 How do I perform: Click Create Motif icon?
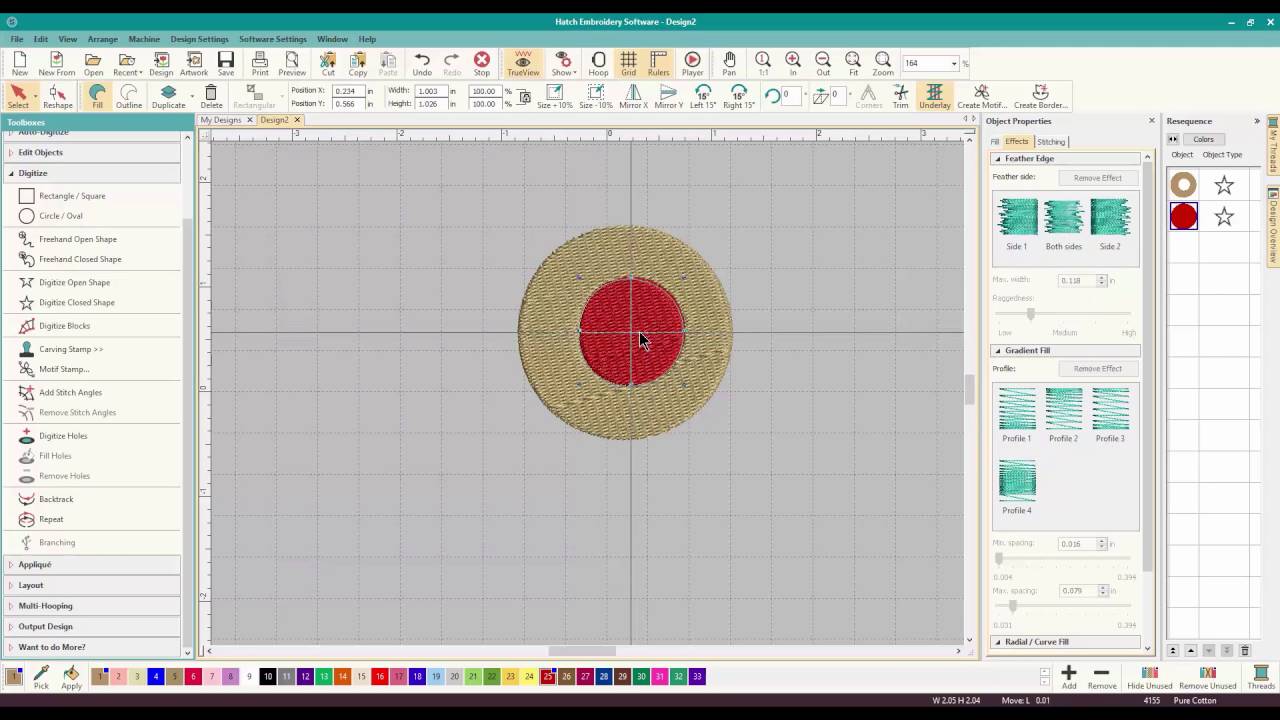982,97
